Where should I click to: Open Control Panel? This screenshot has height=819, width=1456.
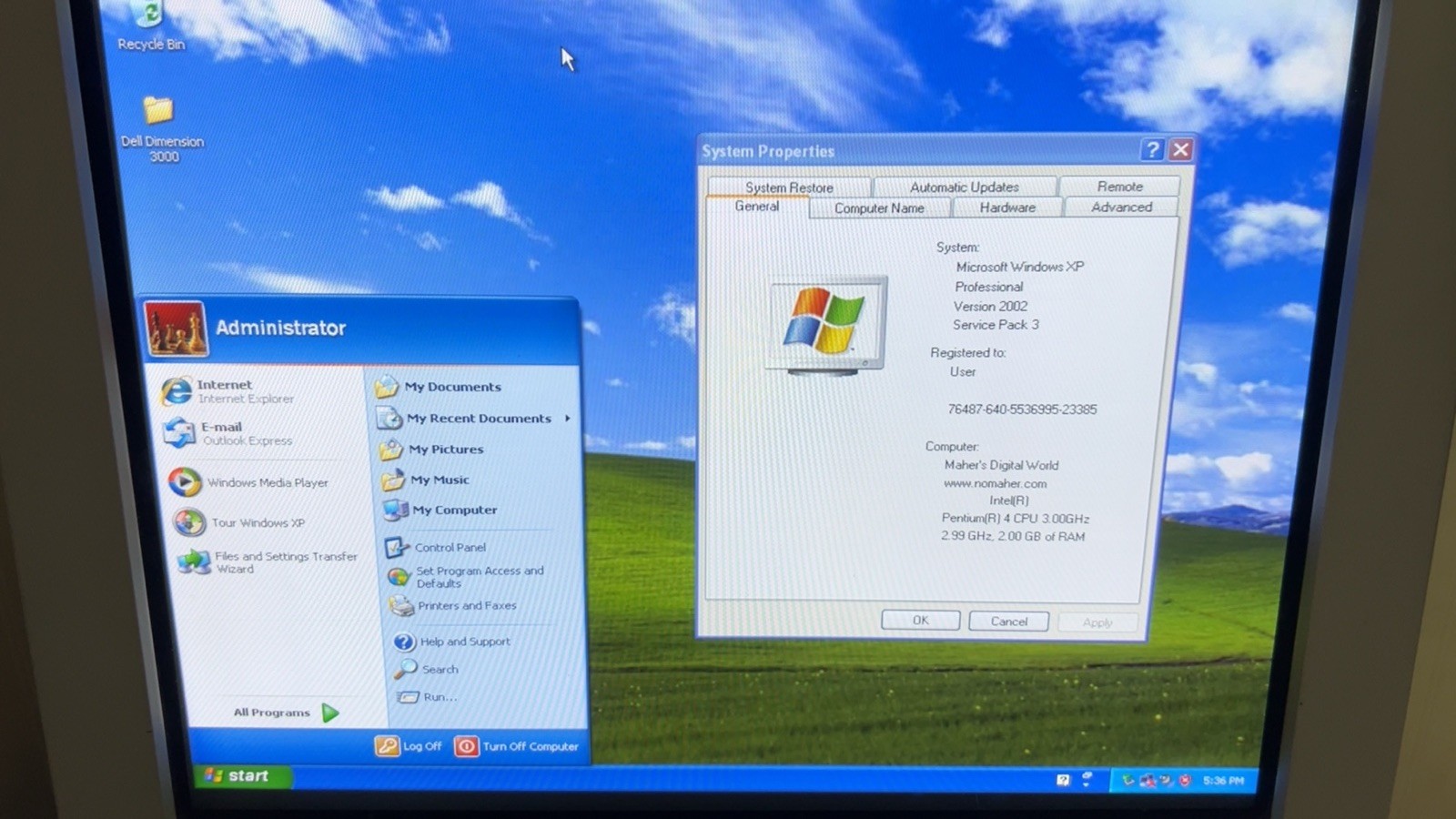click(x=436, y=547)
